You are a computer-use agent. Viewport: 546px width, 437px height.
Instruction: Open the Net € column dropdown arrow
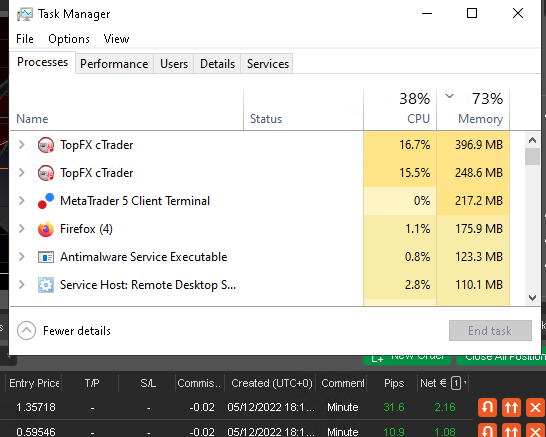pos(465,383)
